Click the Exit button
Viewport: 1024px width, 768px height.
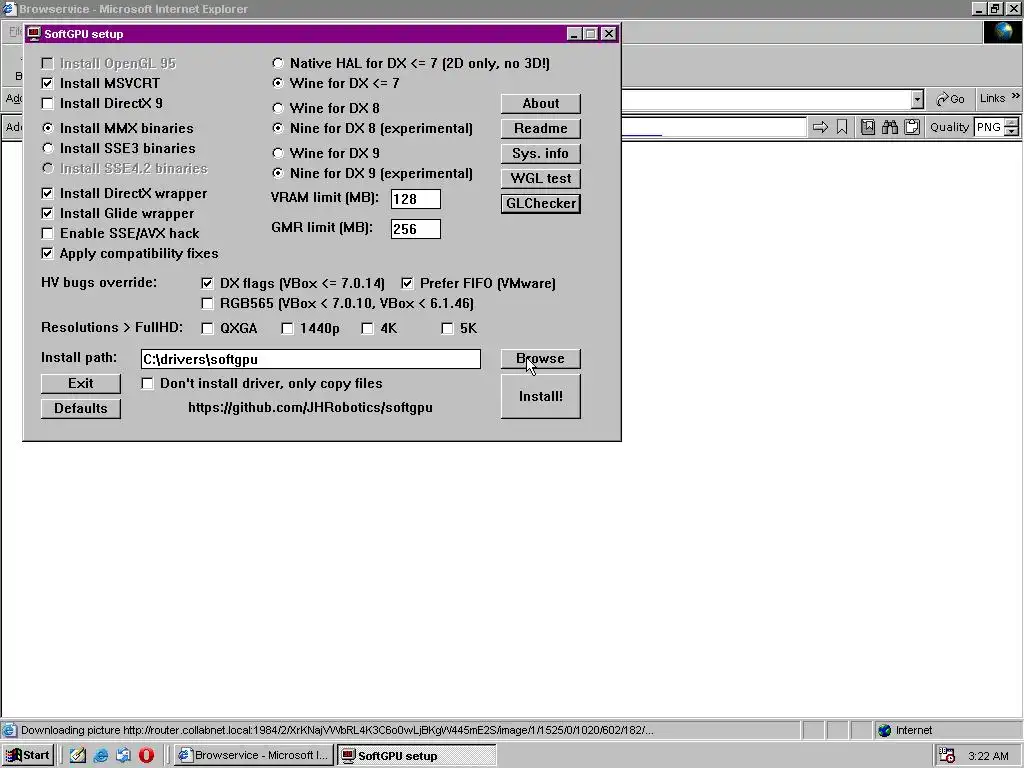pos(81,383)
